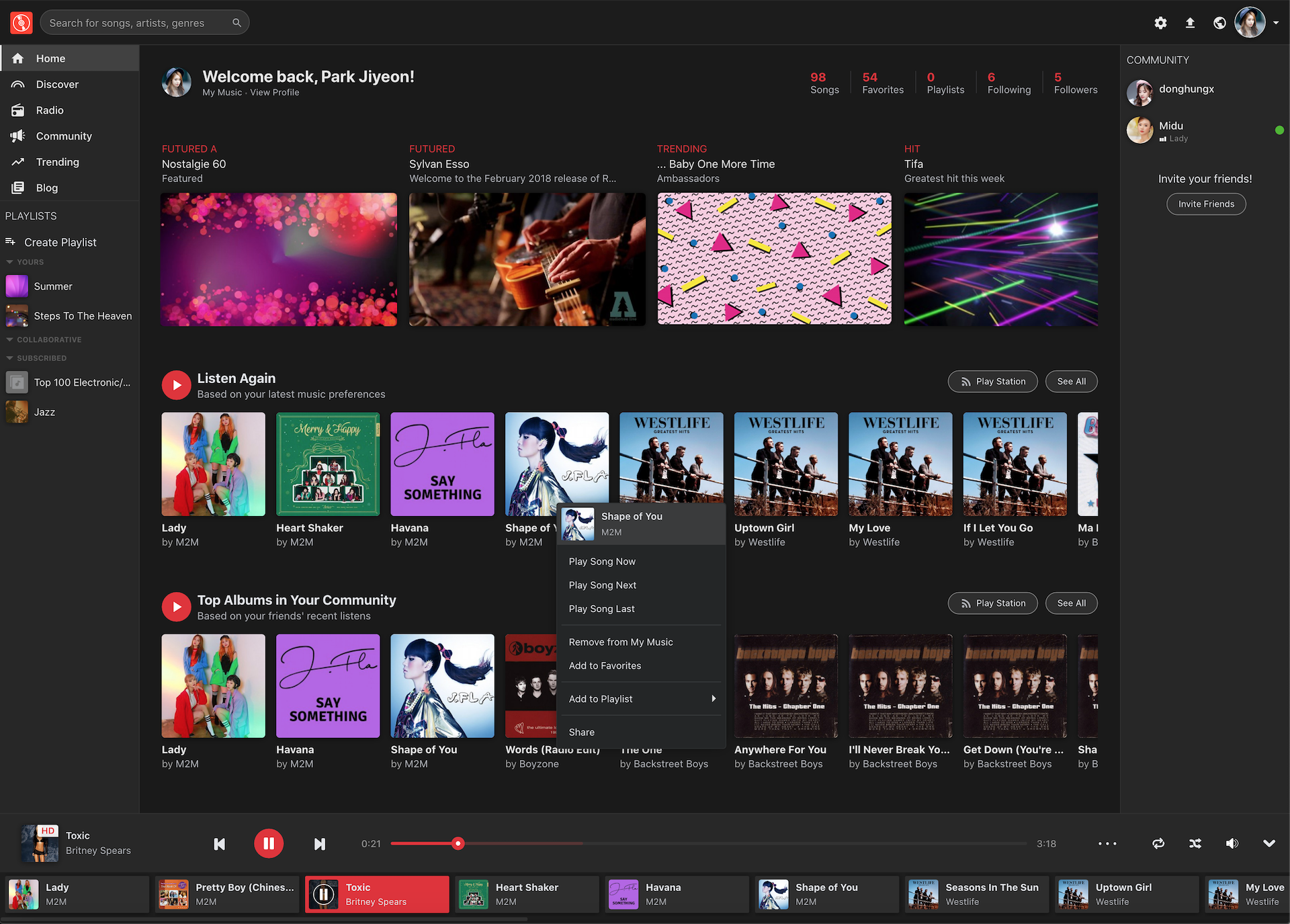Pause the currently playing Toxic song
1290x924 pixels.
point(269,843)
